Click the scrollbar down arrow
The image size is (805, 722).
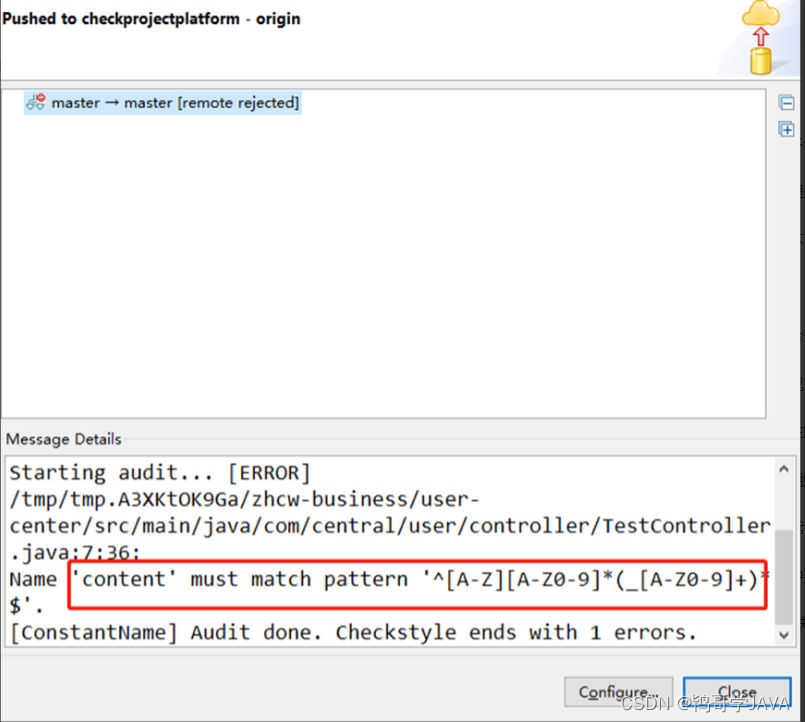point(783,634)
